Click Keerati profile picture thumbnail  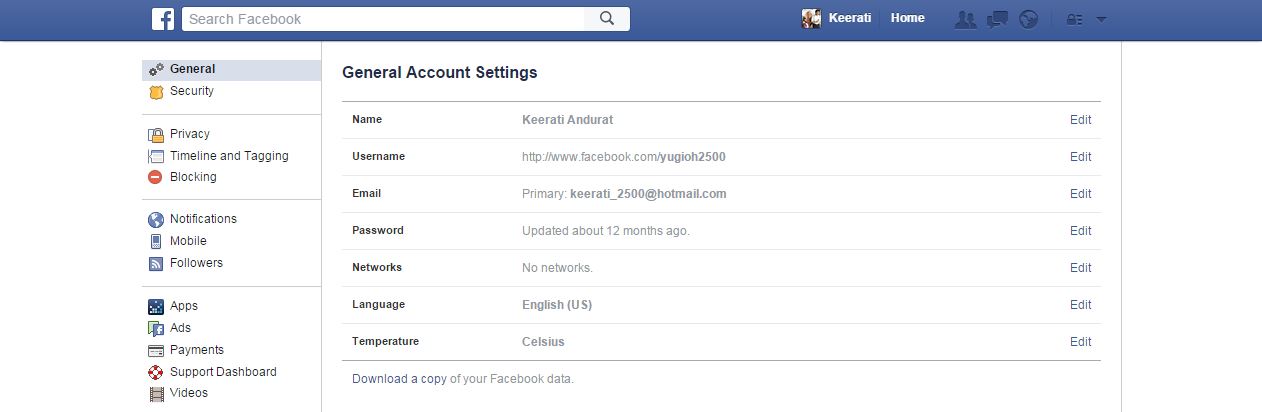812,19
